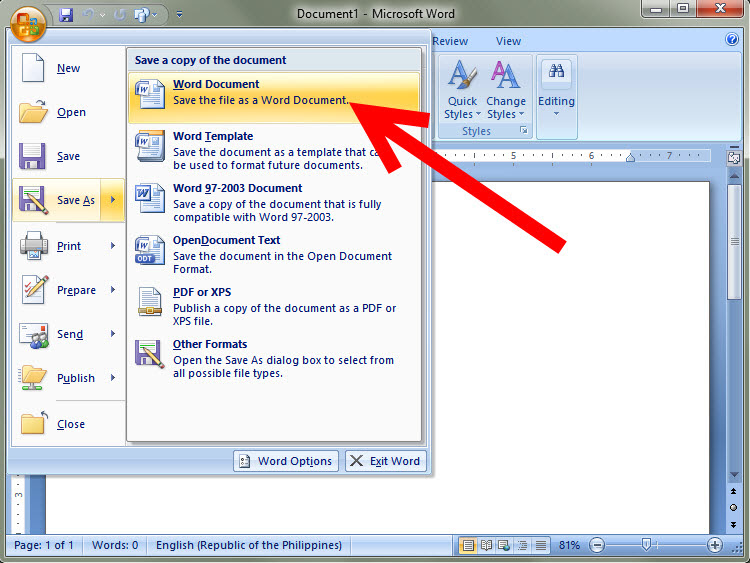Click the Prepare checklist icon

pos(35,289)
